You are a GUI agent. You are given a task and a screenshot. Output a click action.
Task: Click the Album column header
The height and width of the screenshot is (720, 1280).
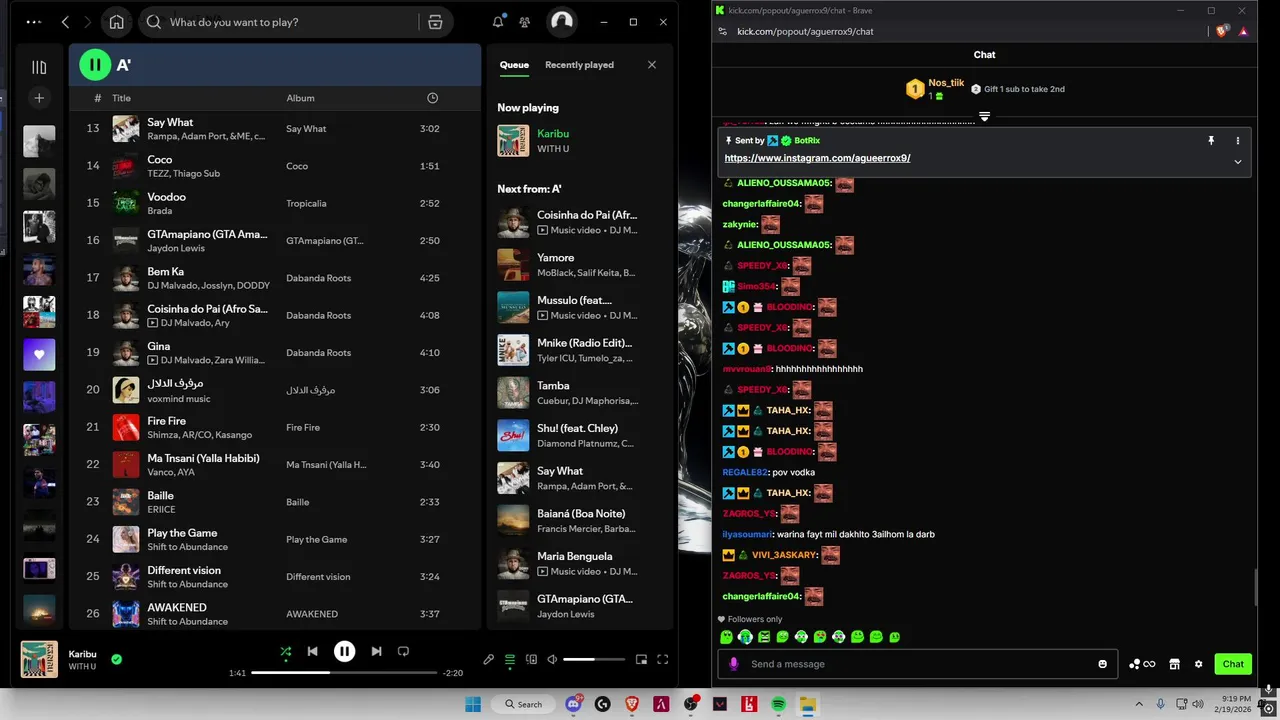point(300,98)
